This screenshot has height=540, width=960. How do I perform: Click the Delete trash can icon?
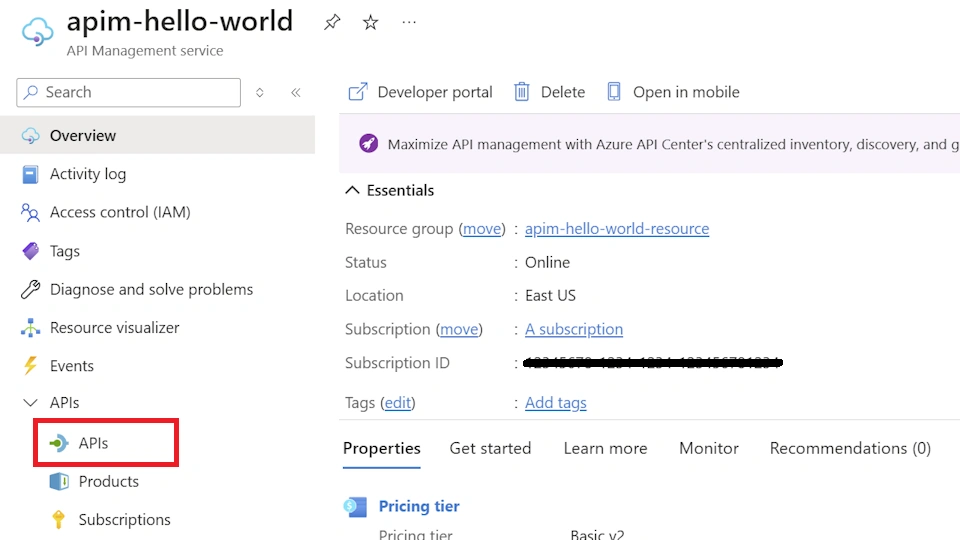pos(522,92)
